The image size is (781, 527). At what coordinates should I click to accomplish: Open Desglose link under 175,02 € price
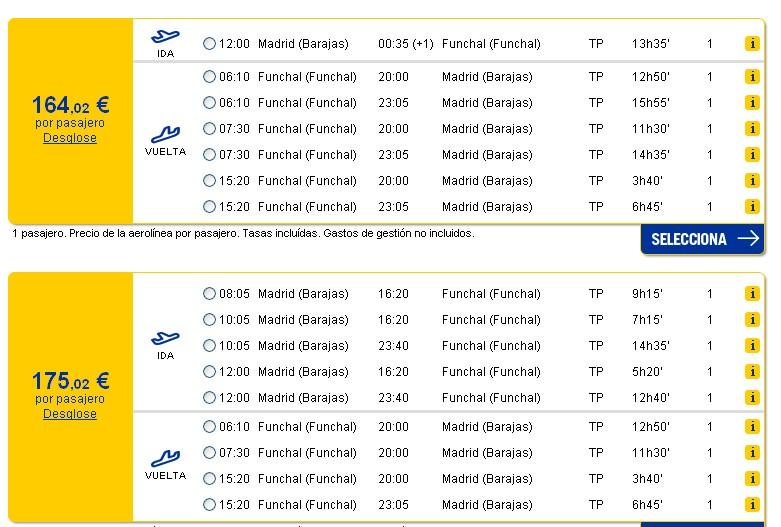(70, 414)
